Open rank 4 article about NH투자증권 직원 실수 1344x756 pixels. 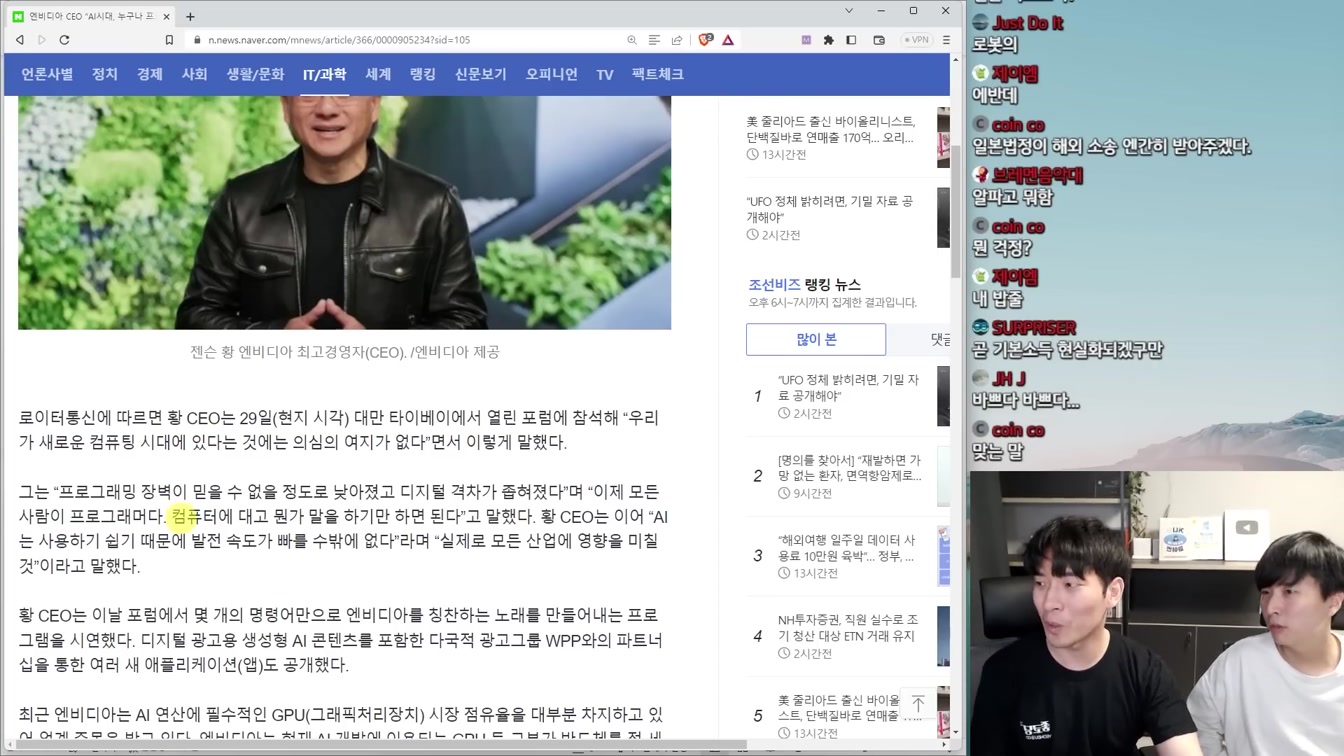point(848,628)
